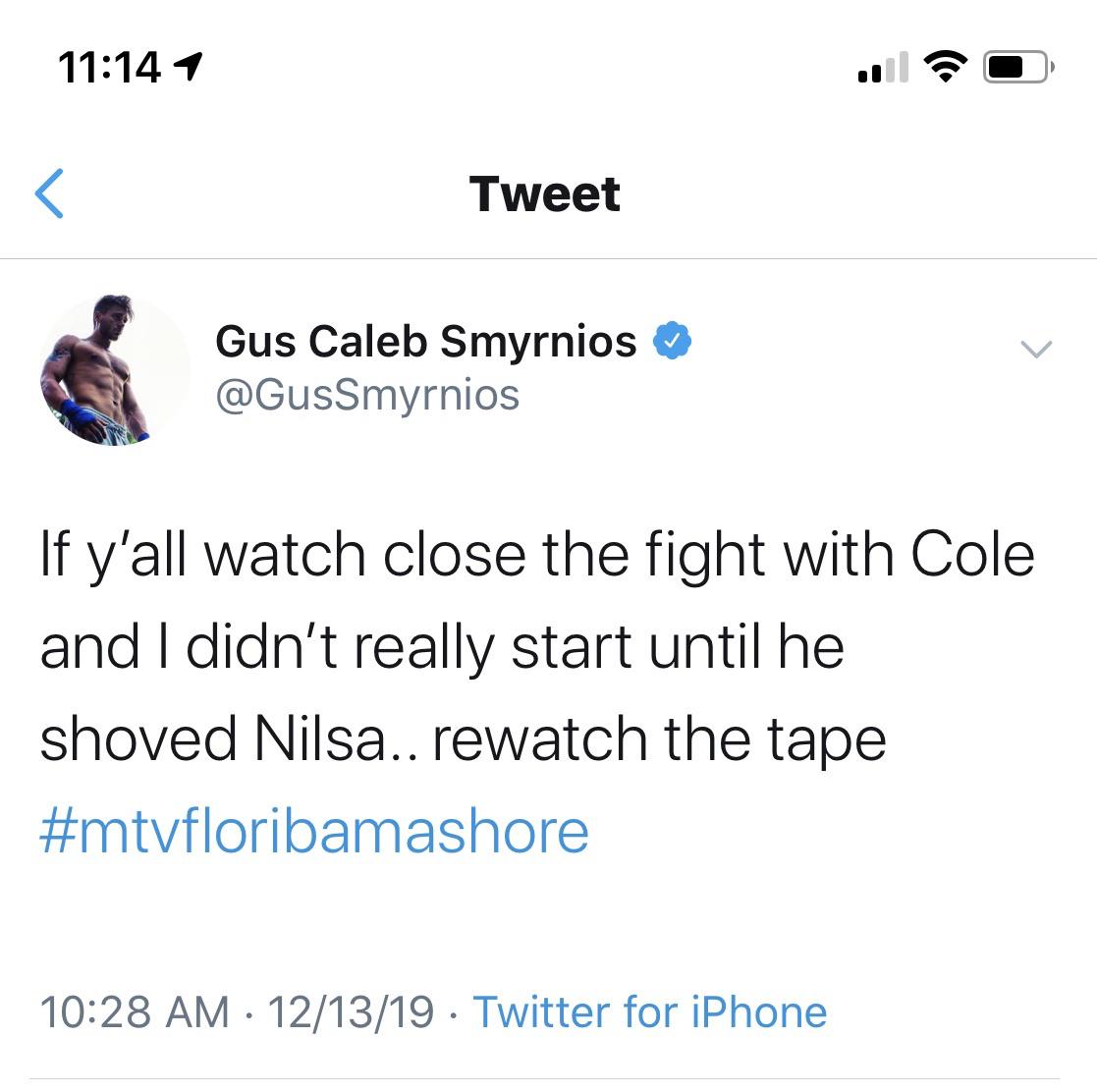Select the Tweet title header
This screenshot has height=1092, width=1097.
point(546,193)
